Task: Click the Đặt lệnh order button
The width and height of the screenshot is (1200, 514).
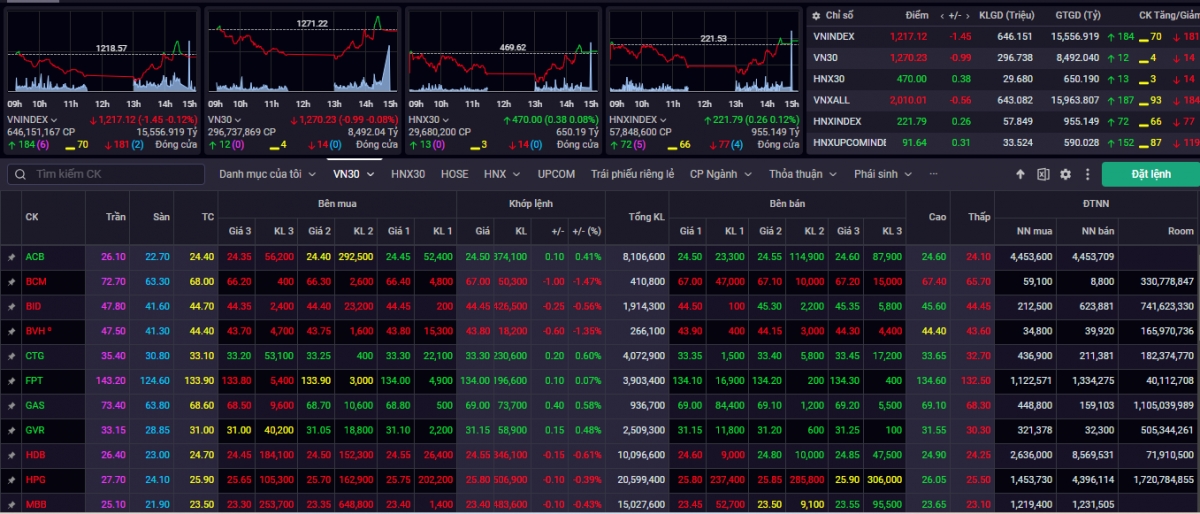Action: click(x=1150, y=174)
